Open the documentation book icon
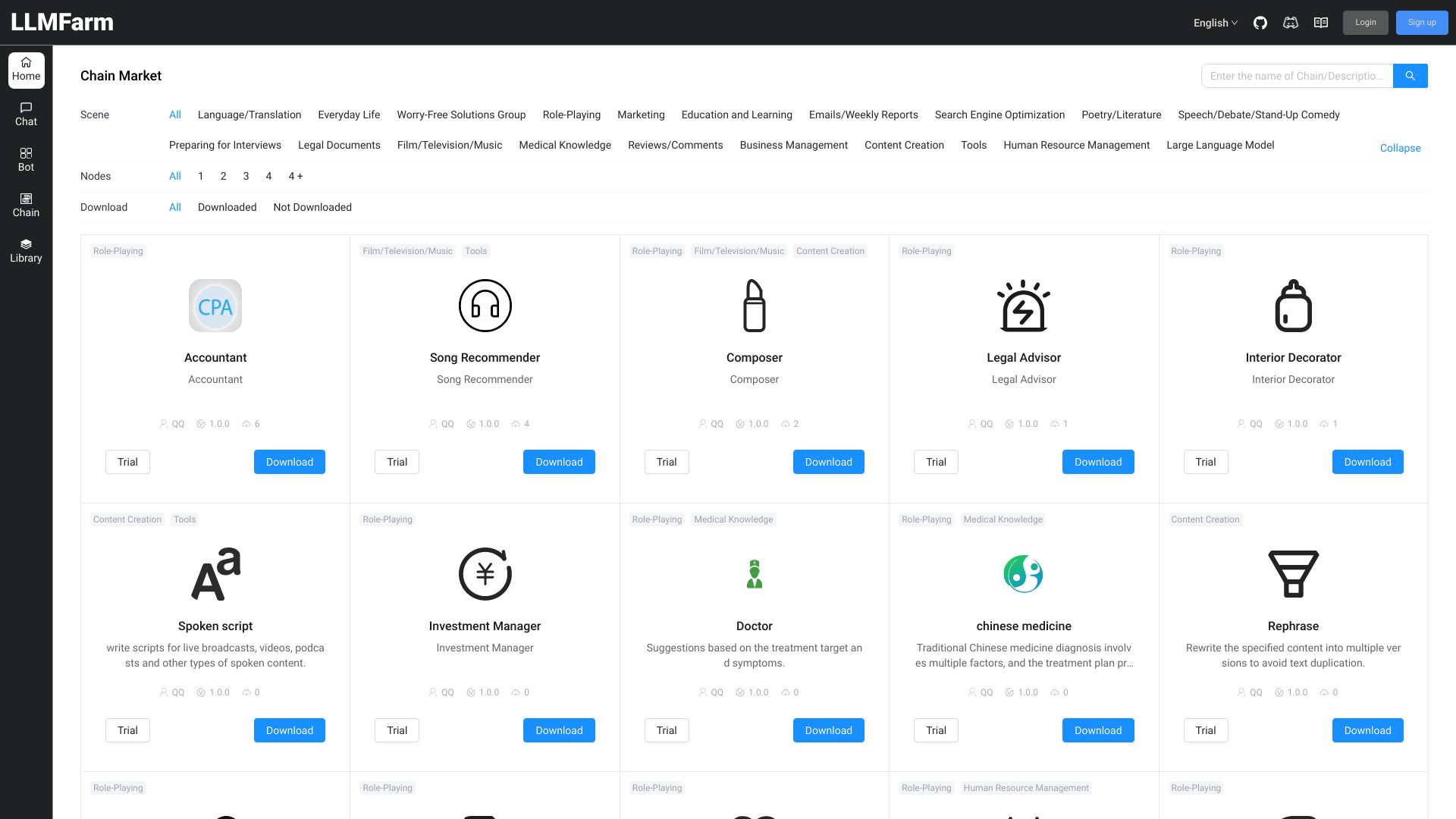This screenshot has width=1456, height=819. (x=1321, y=23)
